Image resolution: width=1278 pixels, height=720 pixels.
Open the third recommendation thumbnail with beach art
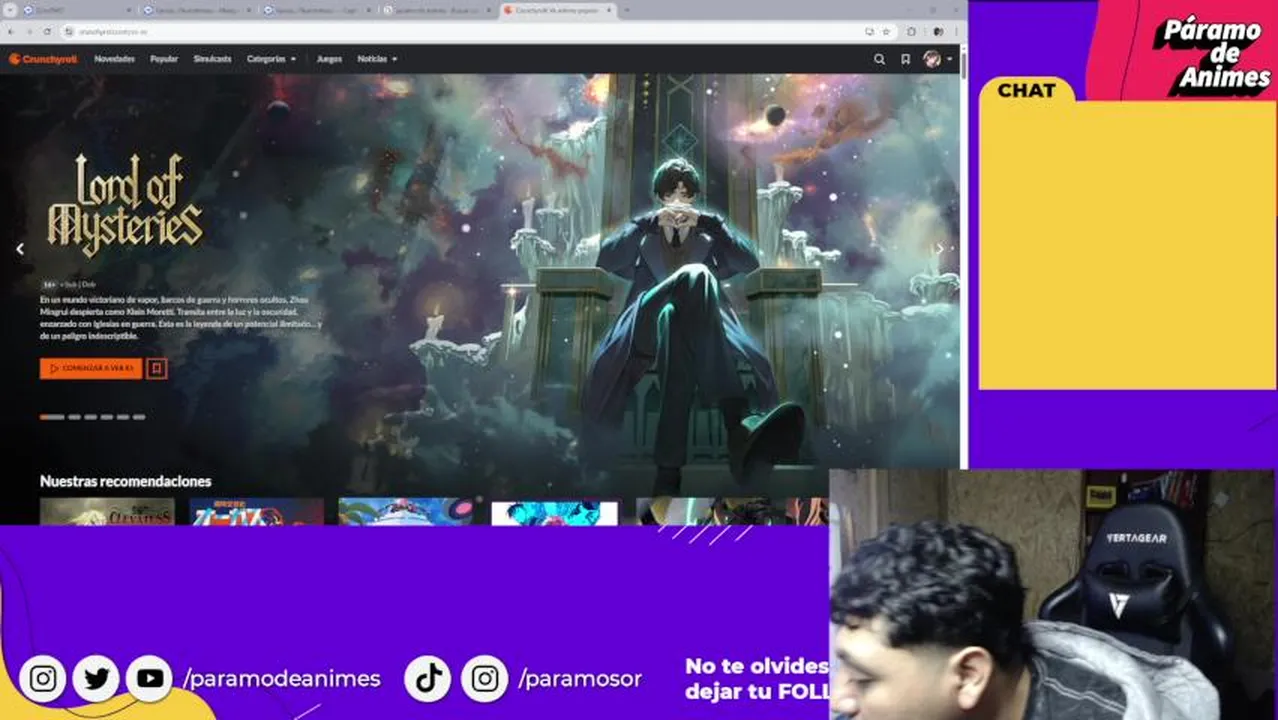pyautogui.click(x=406, y=511)
